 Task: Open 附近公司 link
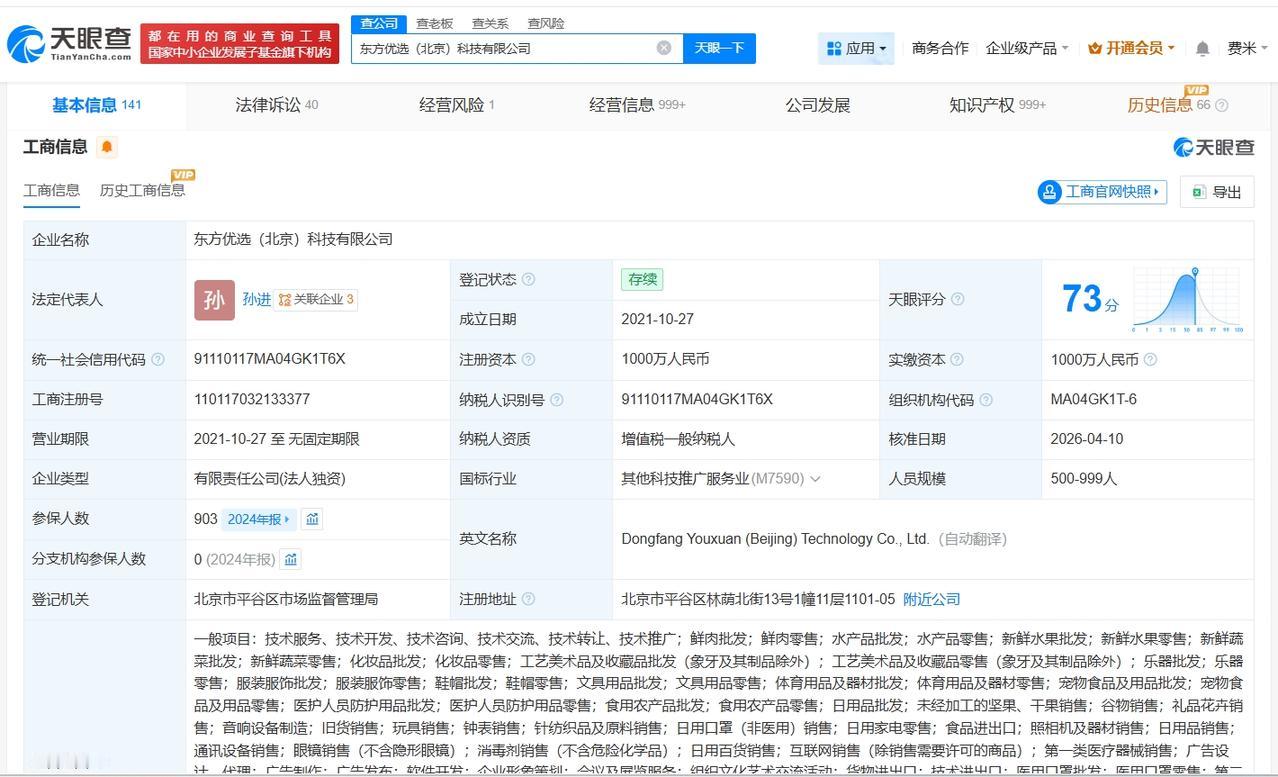pyautogui.click(x=931, y=599)
